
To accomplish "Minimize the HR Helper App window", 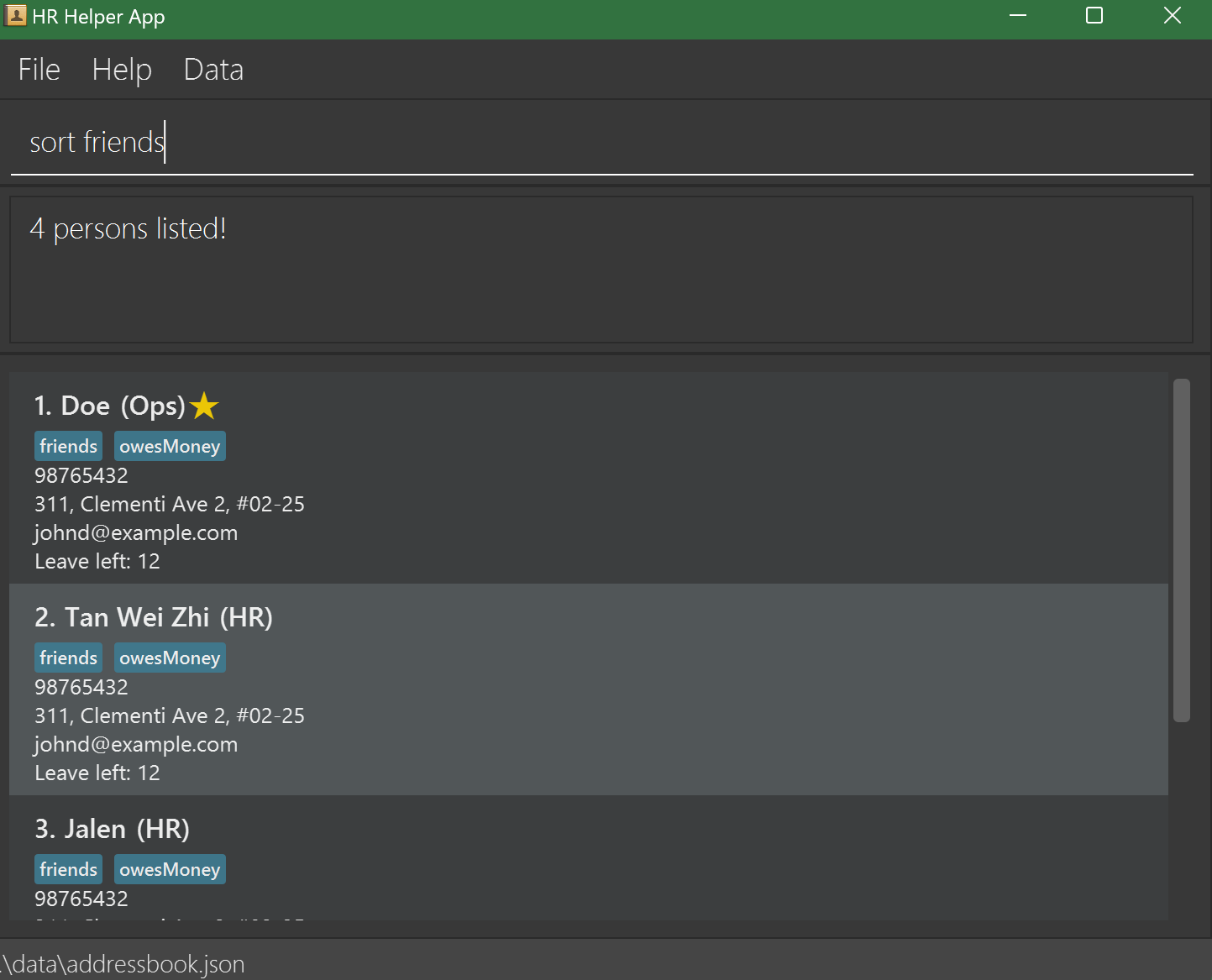I will 1018,16.
